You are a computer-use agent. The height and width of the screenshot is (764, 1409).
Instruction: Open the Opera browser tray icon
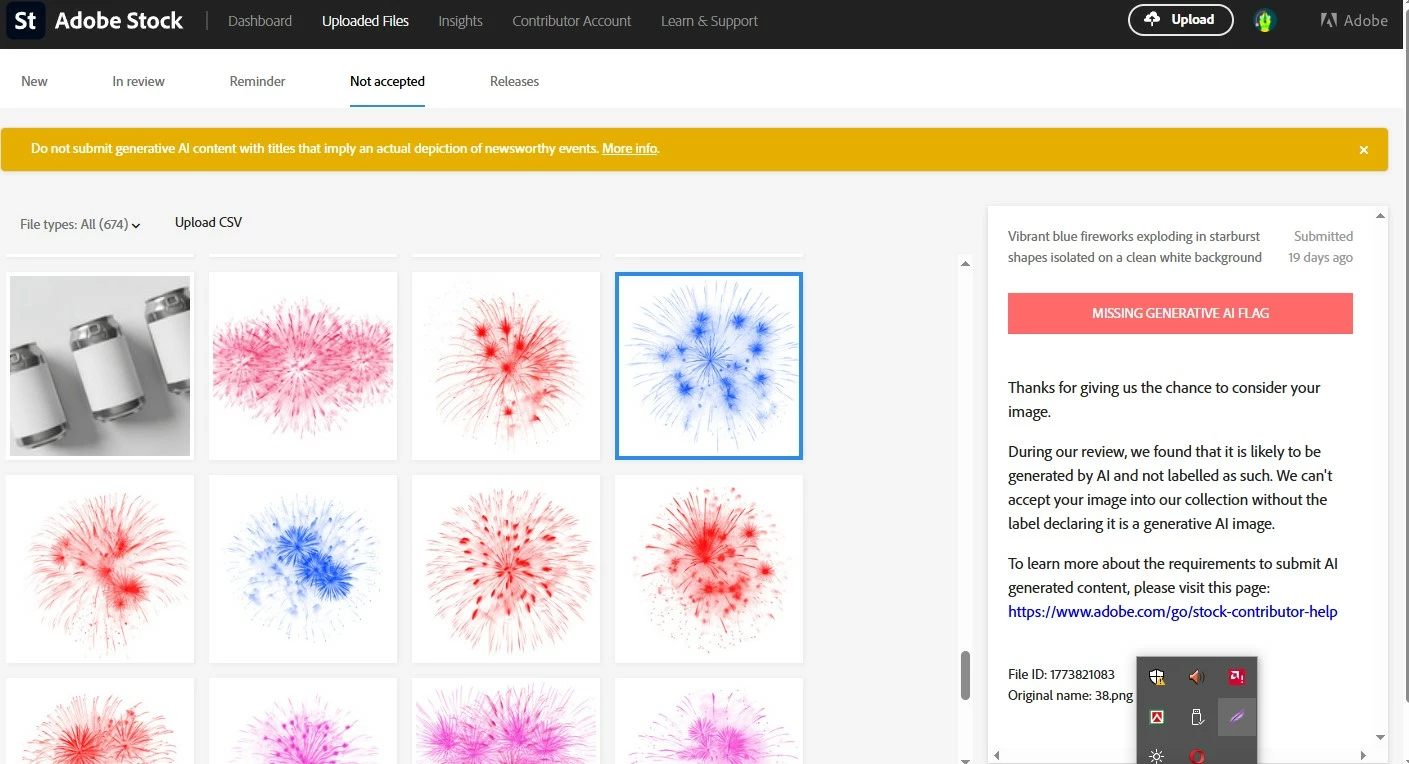(x=1197, y=755)
